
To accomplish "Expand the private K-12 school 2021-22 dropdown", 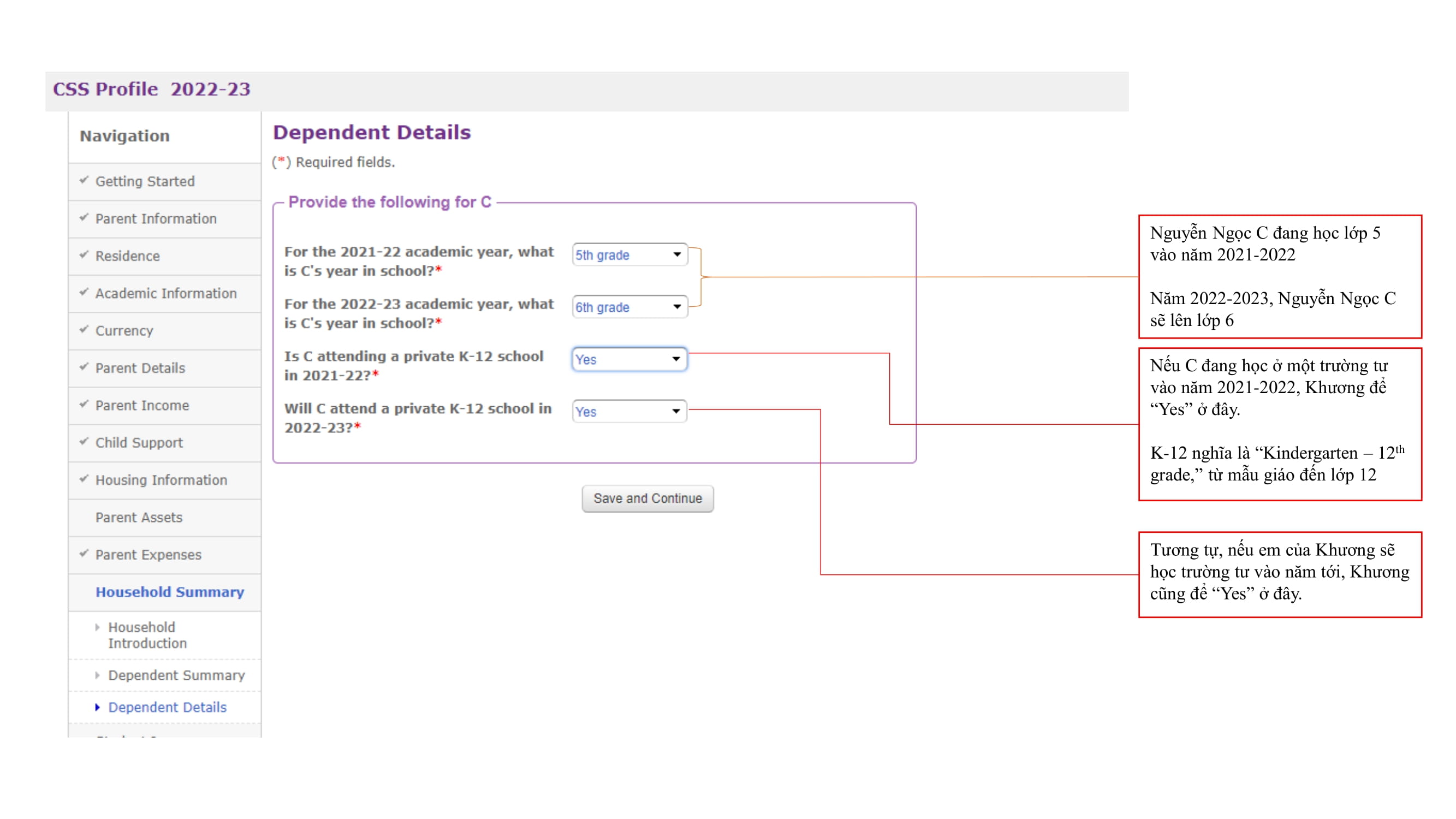I will (629, 359).
